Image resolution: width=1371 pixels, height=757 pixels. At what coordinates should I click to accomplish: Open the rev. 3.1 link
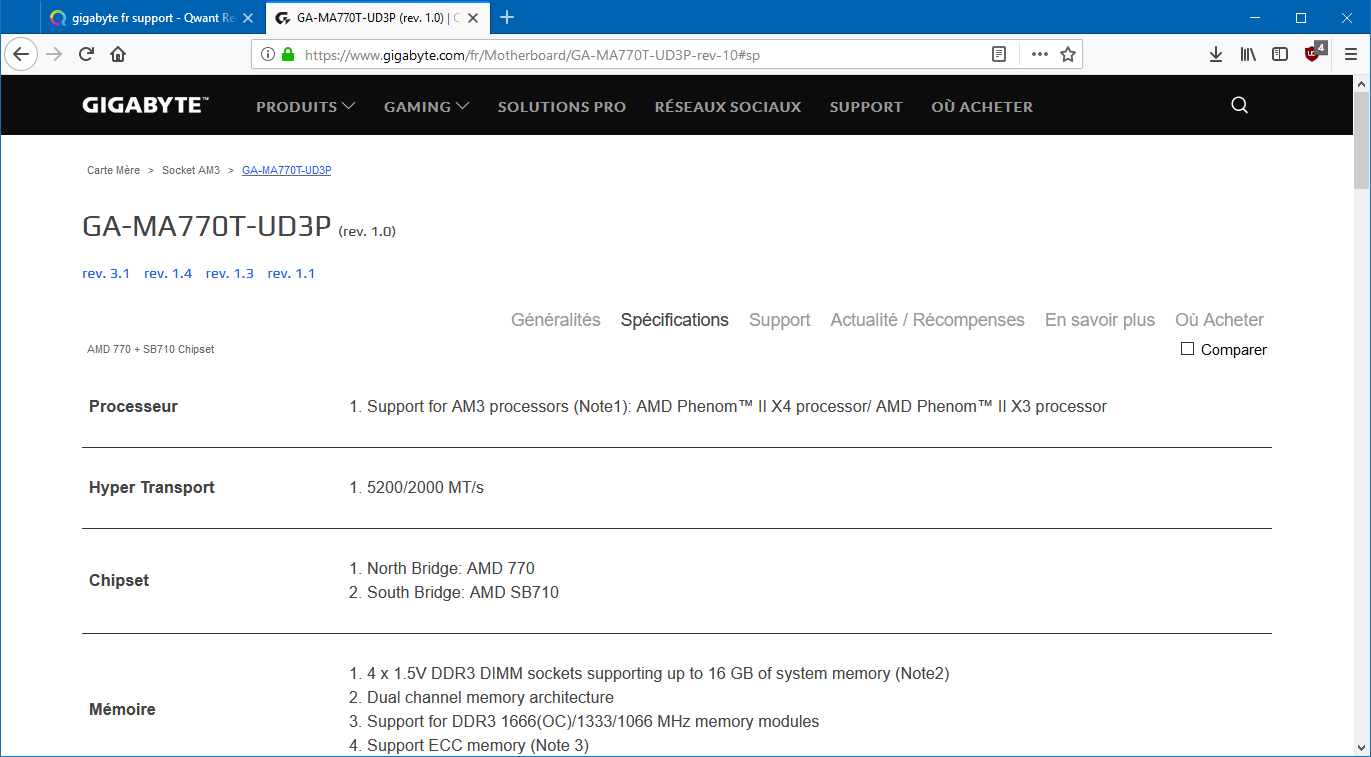tap(106, 273)
